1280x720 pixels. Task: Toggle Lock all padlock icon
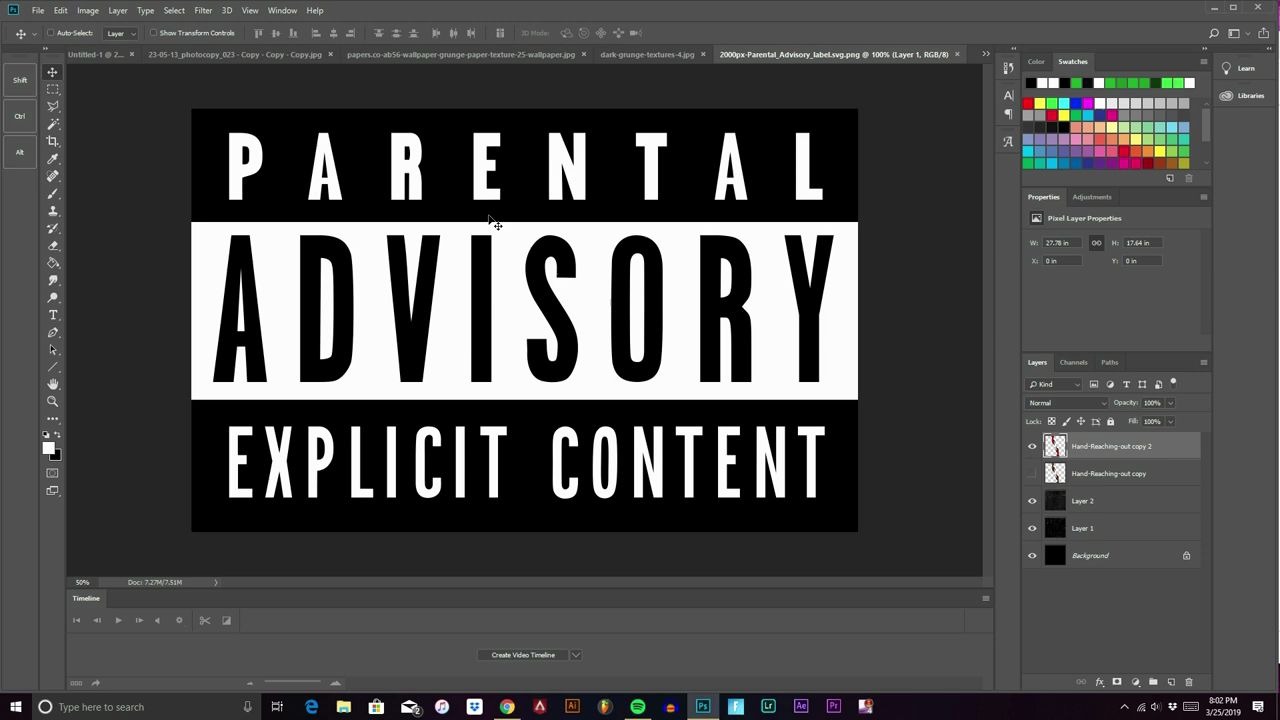(x=1110, y=422)
